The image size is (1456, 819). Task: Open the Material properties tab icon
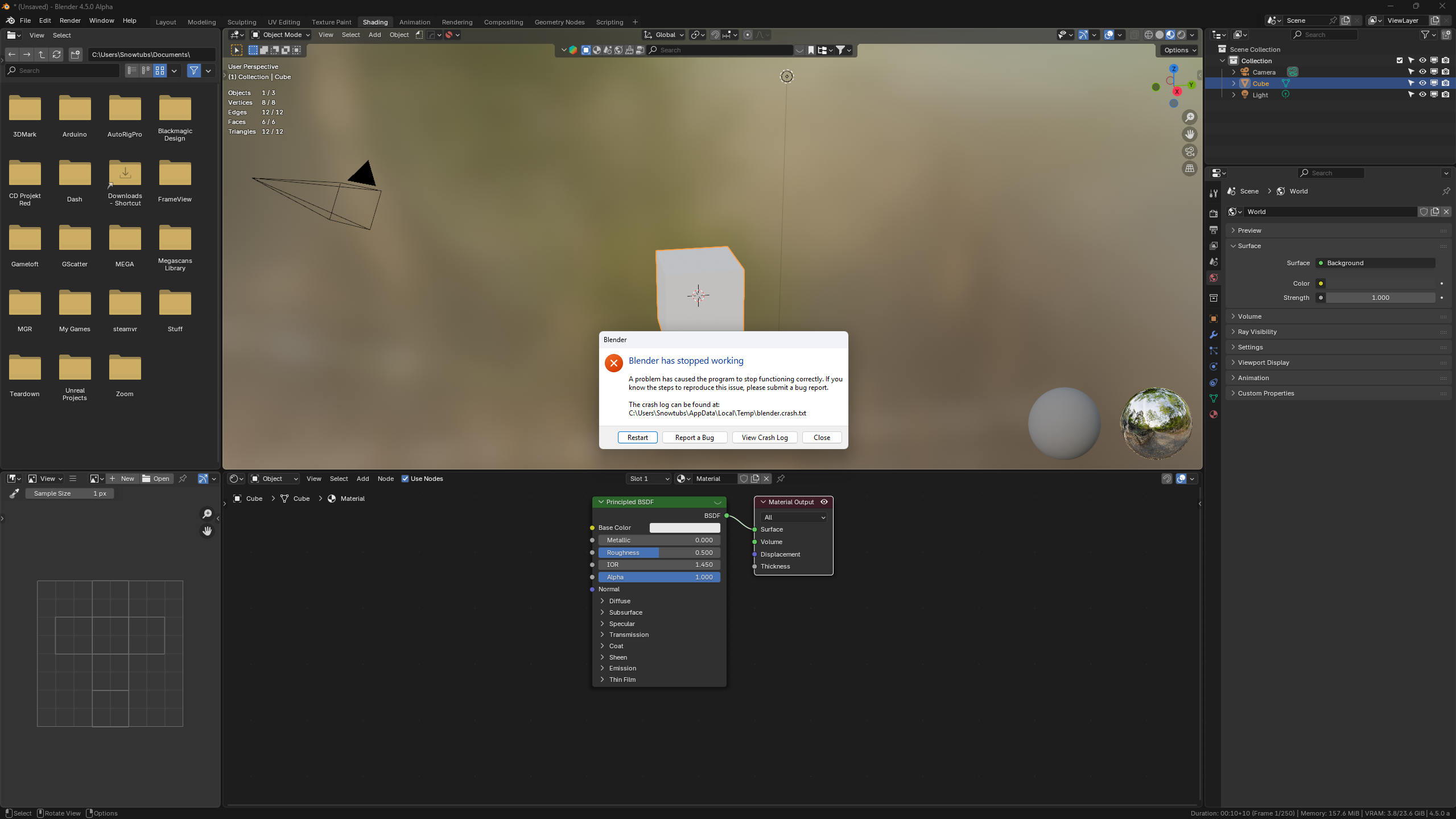click(1214, 414)
